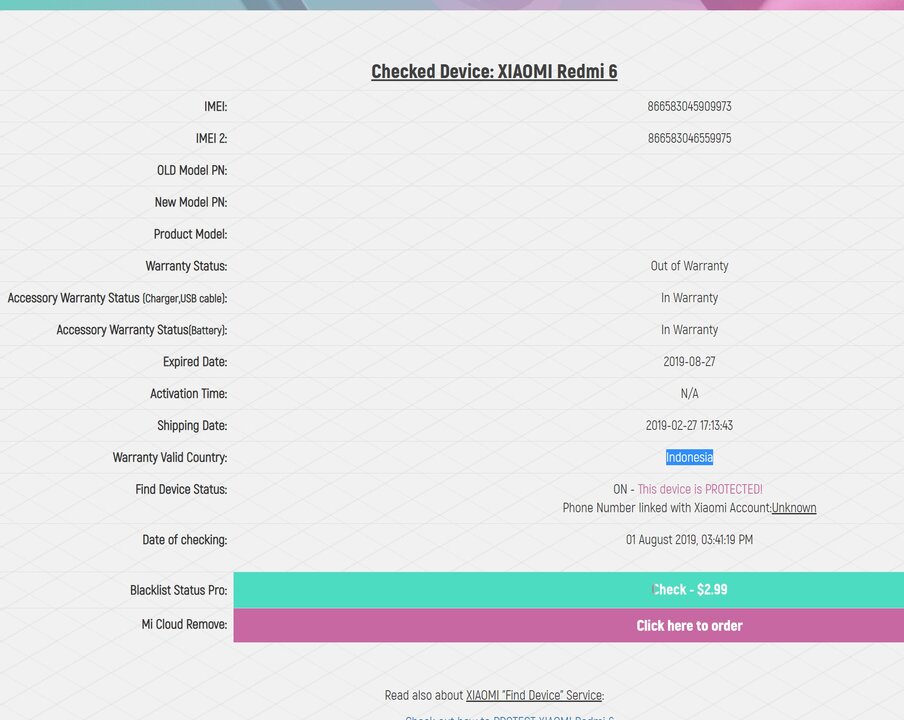Click the Accessory Warranty Status (Charger,USB cable) label

coord(117,298)
